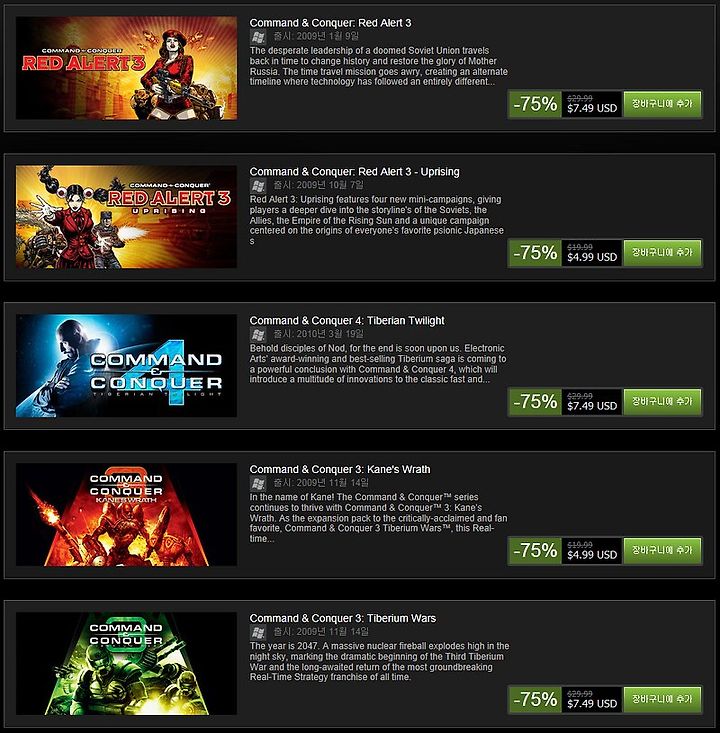
Task: Add Red Alert 3 - Uprising to cart
Action: click(x=662, y=252)
